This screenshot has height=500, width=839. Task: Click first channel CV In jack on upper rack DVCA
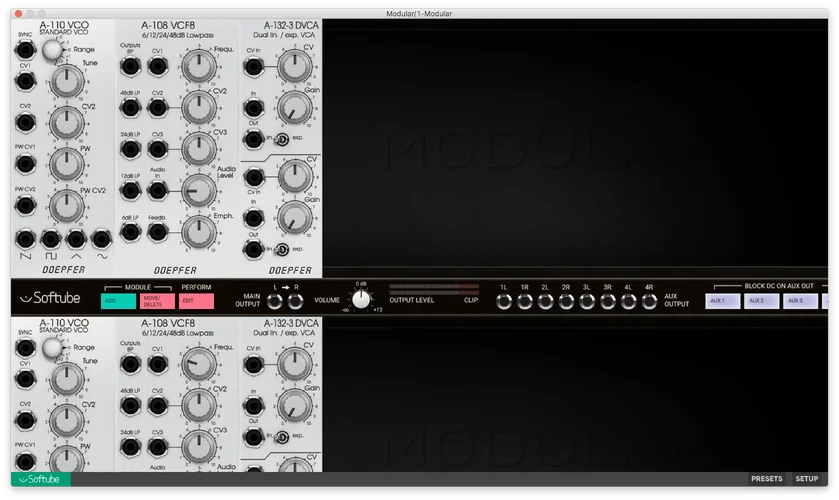point(254,67)
